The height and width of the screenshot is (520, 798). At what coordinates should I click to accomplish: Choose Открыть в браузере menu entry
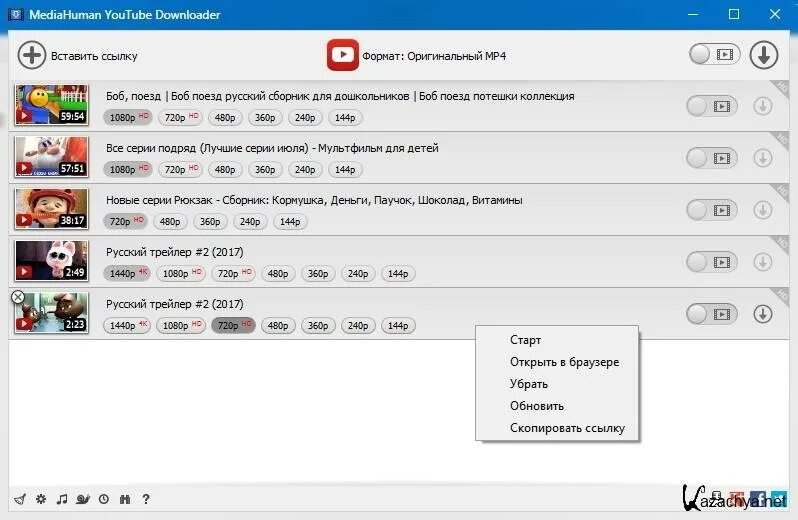pos(557,362)
